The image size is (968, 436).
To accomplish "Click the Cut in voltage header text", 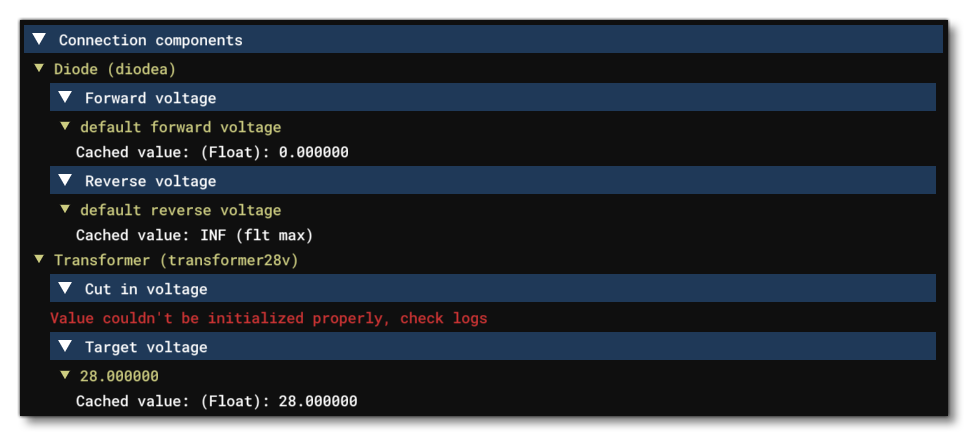I will click(146, 289).
